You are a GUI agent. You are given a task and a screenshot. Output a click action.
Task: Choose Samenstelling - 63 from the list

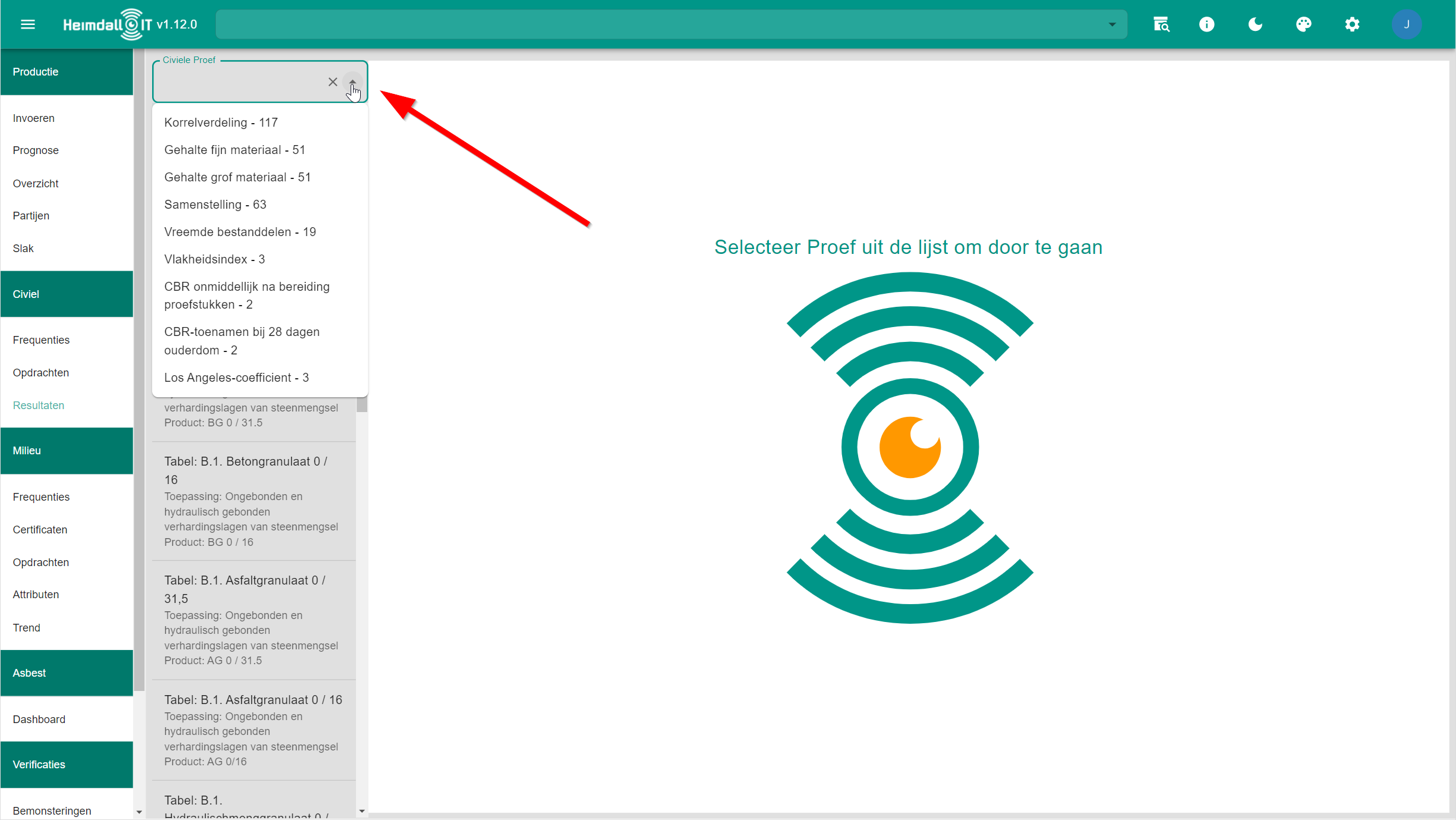[215, 205]
